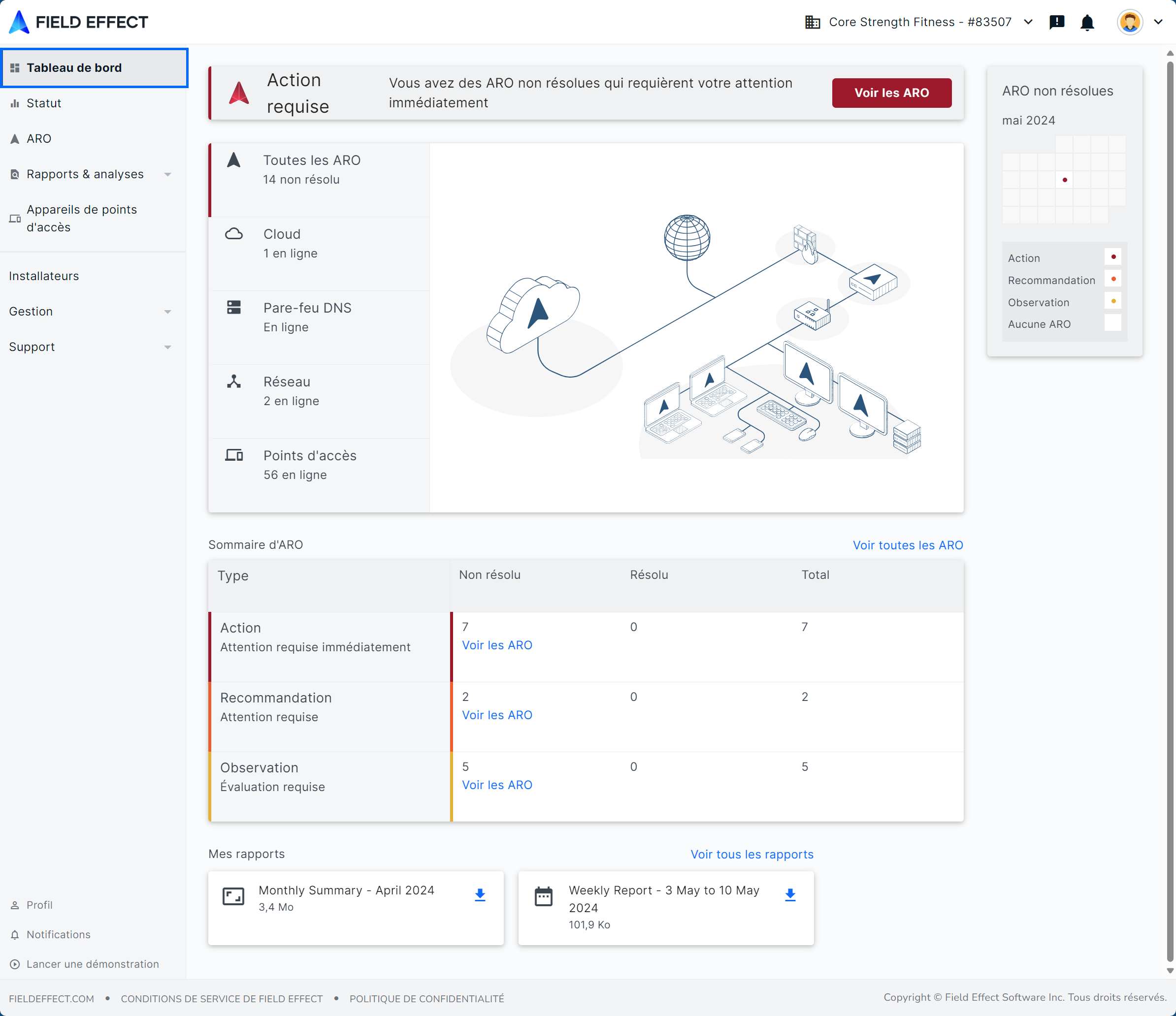The height and width of the screenshot is (1016, 1176).
Task: Open the ARO sidebar menu item
Action: 38,138
